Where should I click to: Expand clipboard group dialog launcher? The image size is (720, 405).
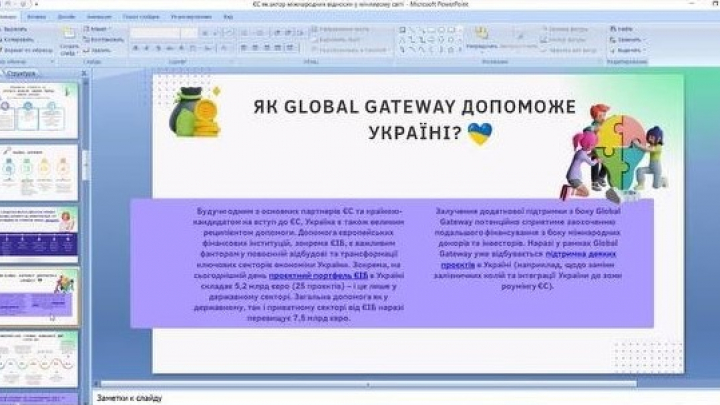click(x=52, y=62)
